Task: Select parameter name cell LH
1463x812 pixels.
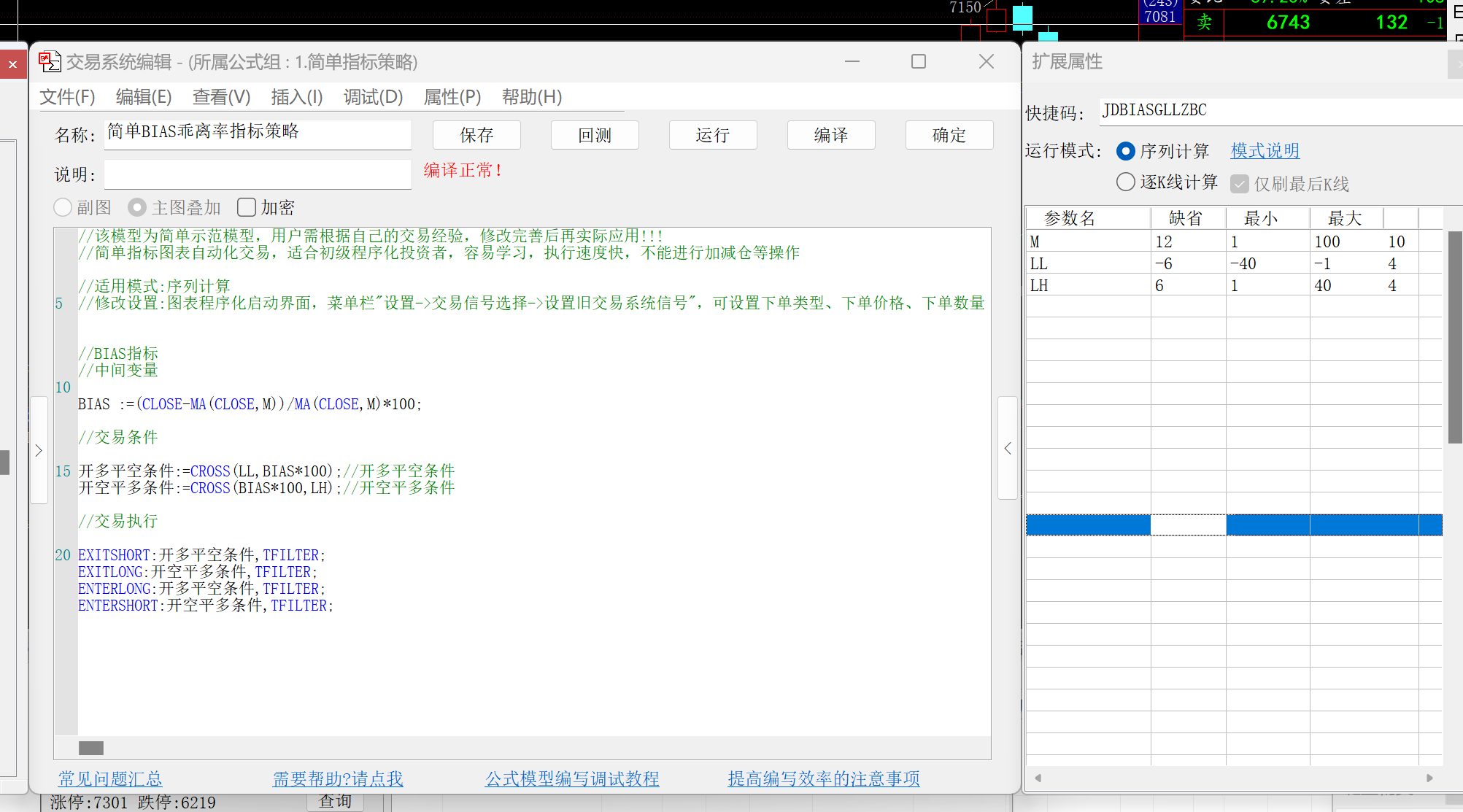Action: pos(1089,285)
